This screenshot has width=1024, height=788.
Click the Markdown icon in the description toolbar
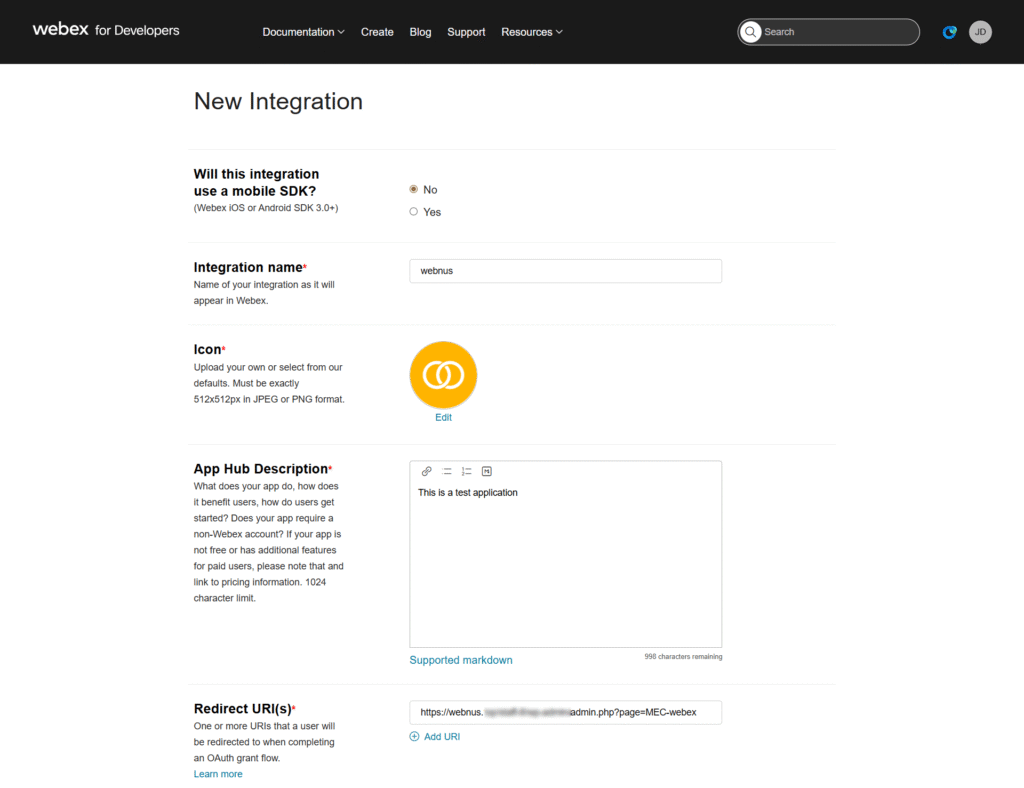486,471
